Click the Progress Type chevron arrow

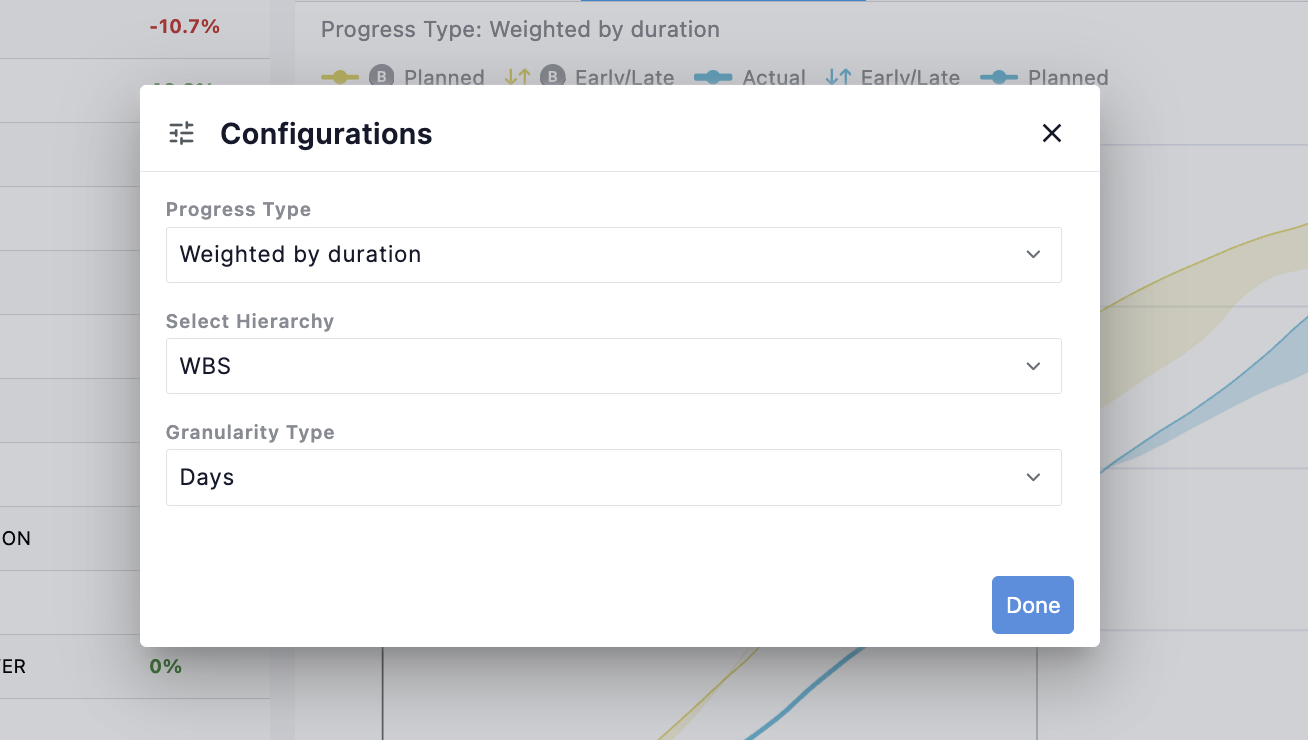tap(1033, 255)
